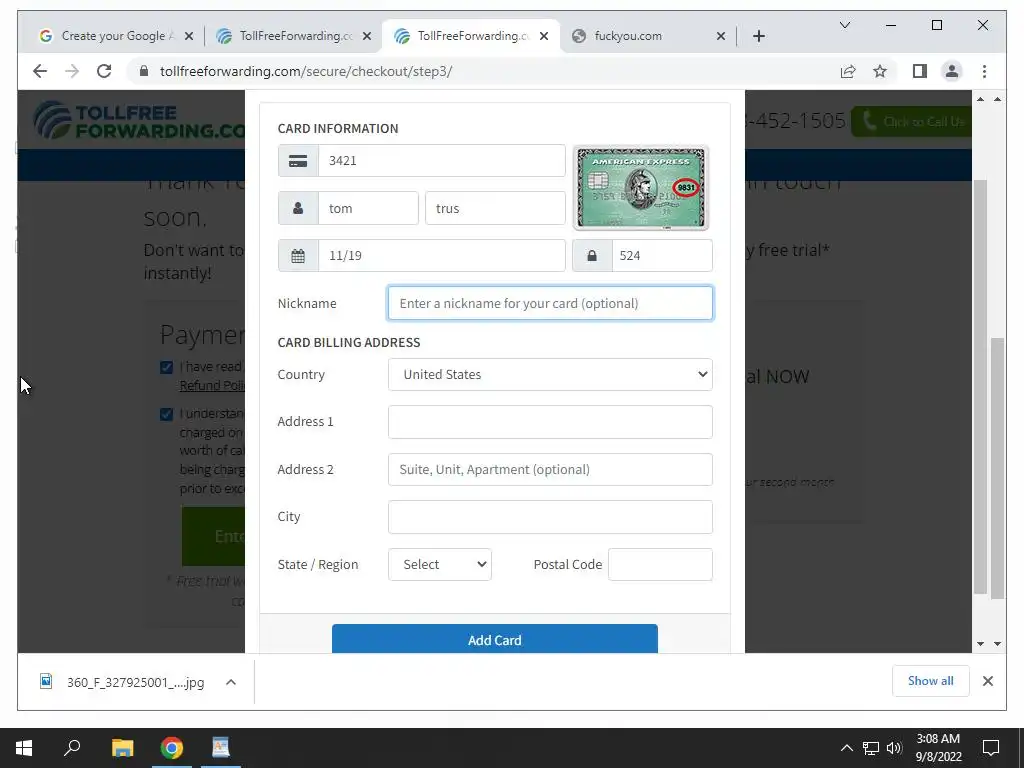Toggle the 'I have read' checkbox
This screenshot has height=768, width=1024.
point(167,367)
